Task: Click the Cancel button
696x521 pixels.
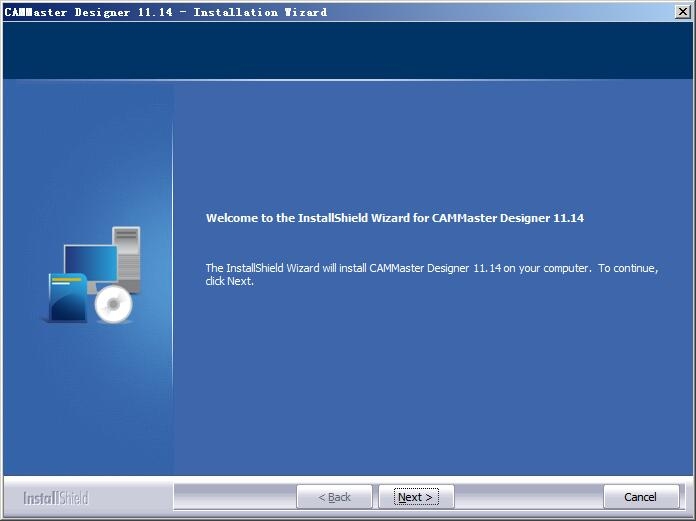Action: 641,497
